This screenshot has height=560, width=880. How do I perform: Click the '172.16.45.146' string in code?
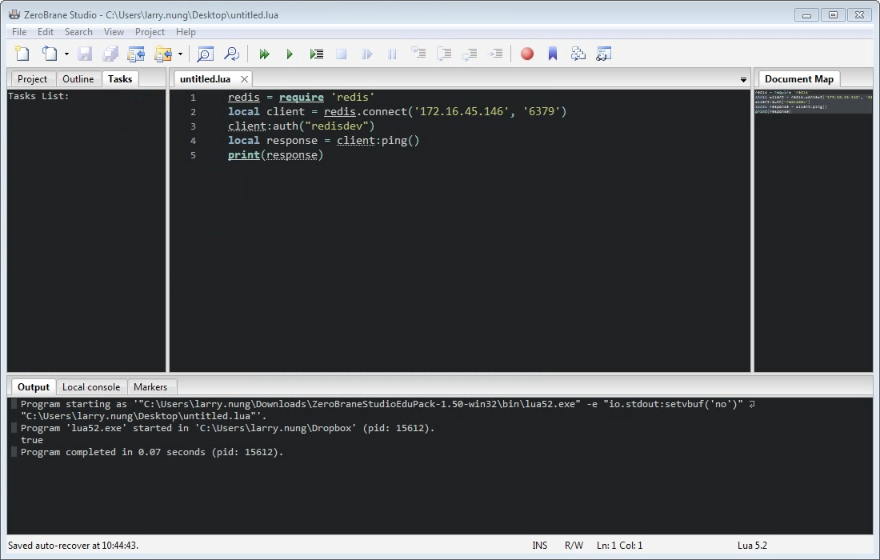click(x=462, y=112)
